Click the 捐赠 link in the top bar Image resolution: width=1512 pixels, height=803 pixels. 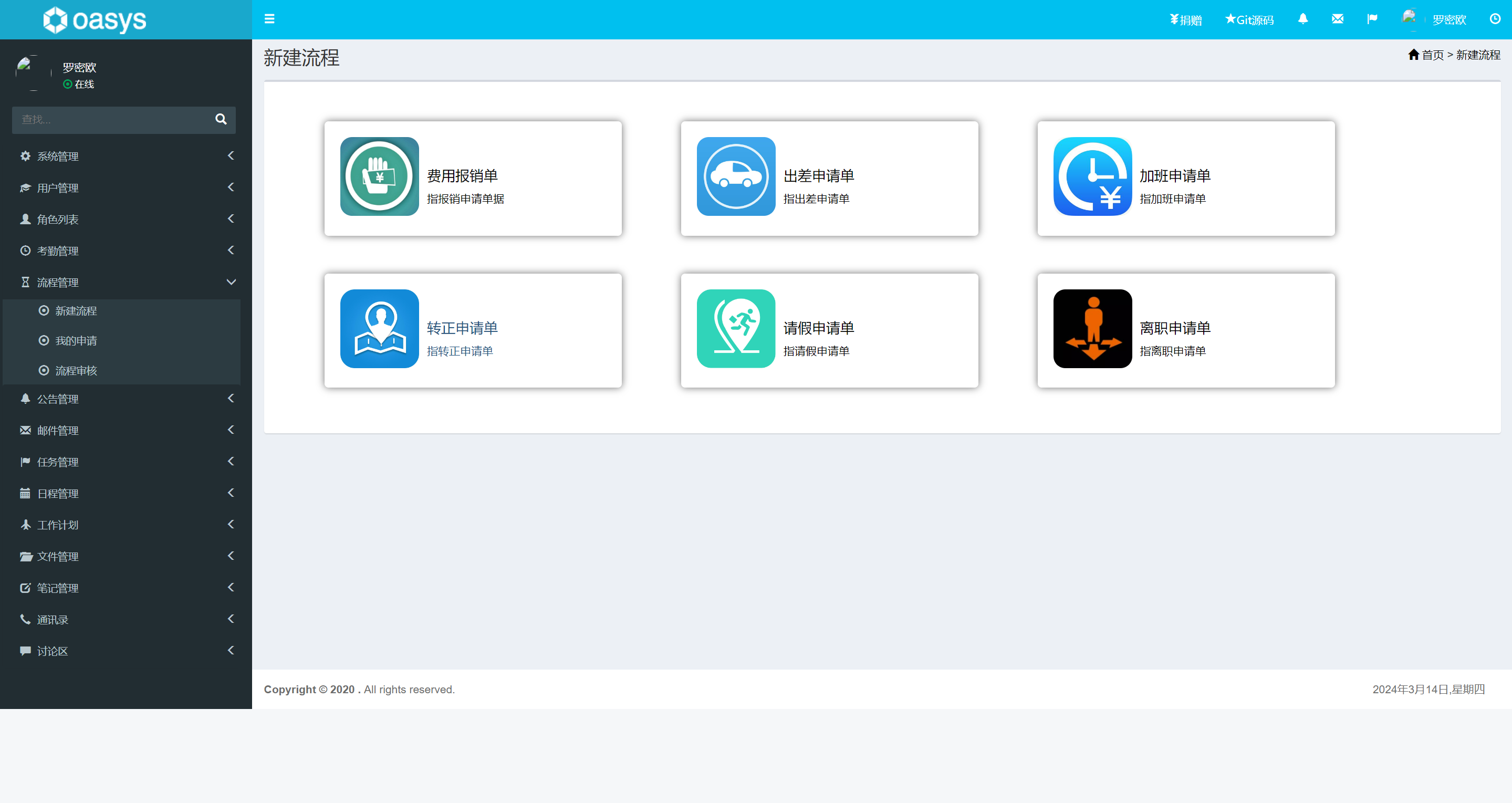tap(1185, 20)
